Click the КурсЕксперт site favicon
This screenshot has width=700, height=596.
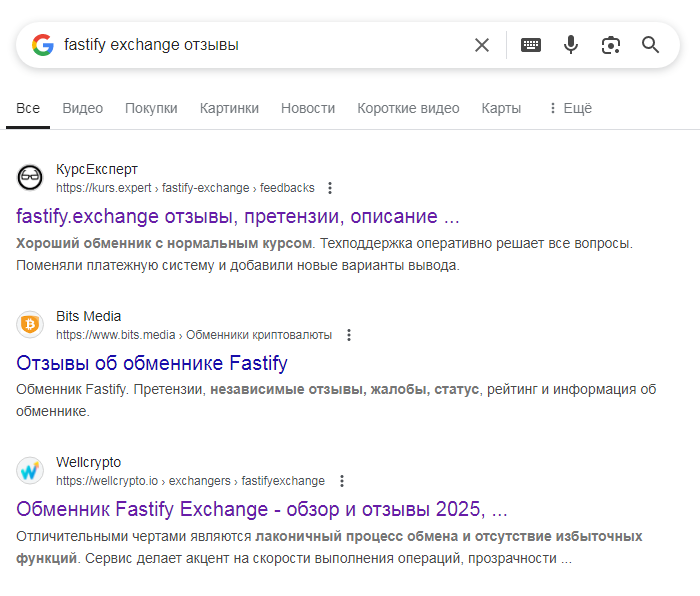[x=31, y=178]
